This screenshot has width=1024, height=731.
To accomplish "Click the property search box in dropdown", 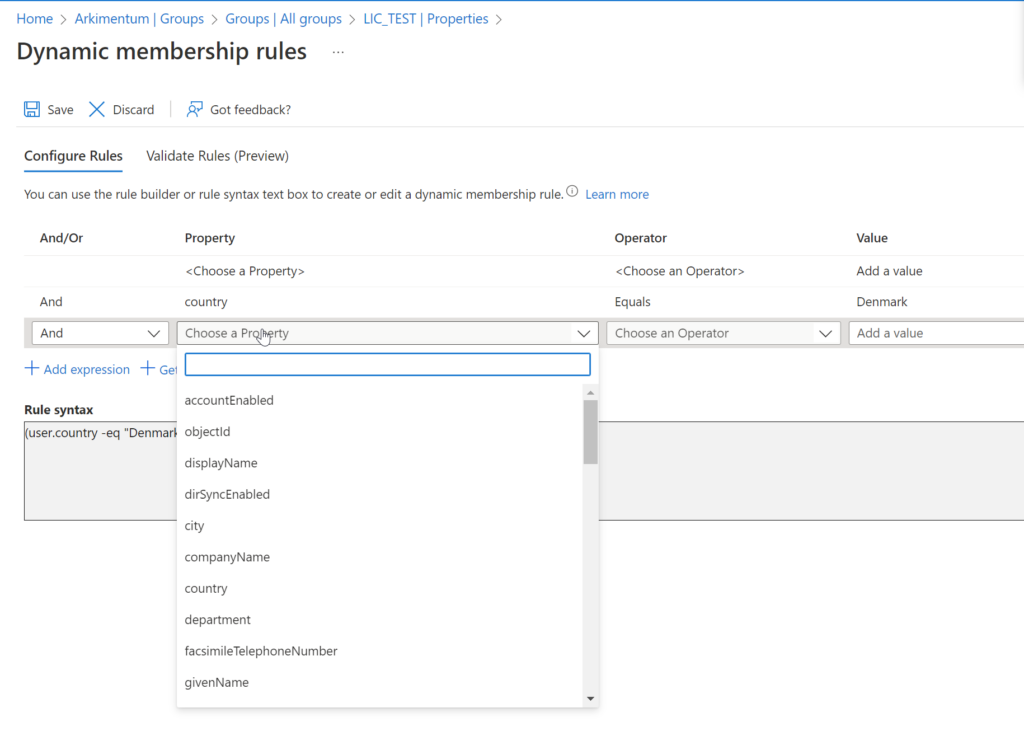I will (387, 365).
